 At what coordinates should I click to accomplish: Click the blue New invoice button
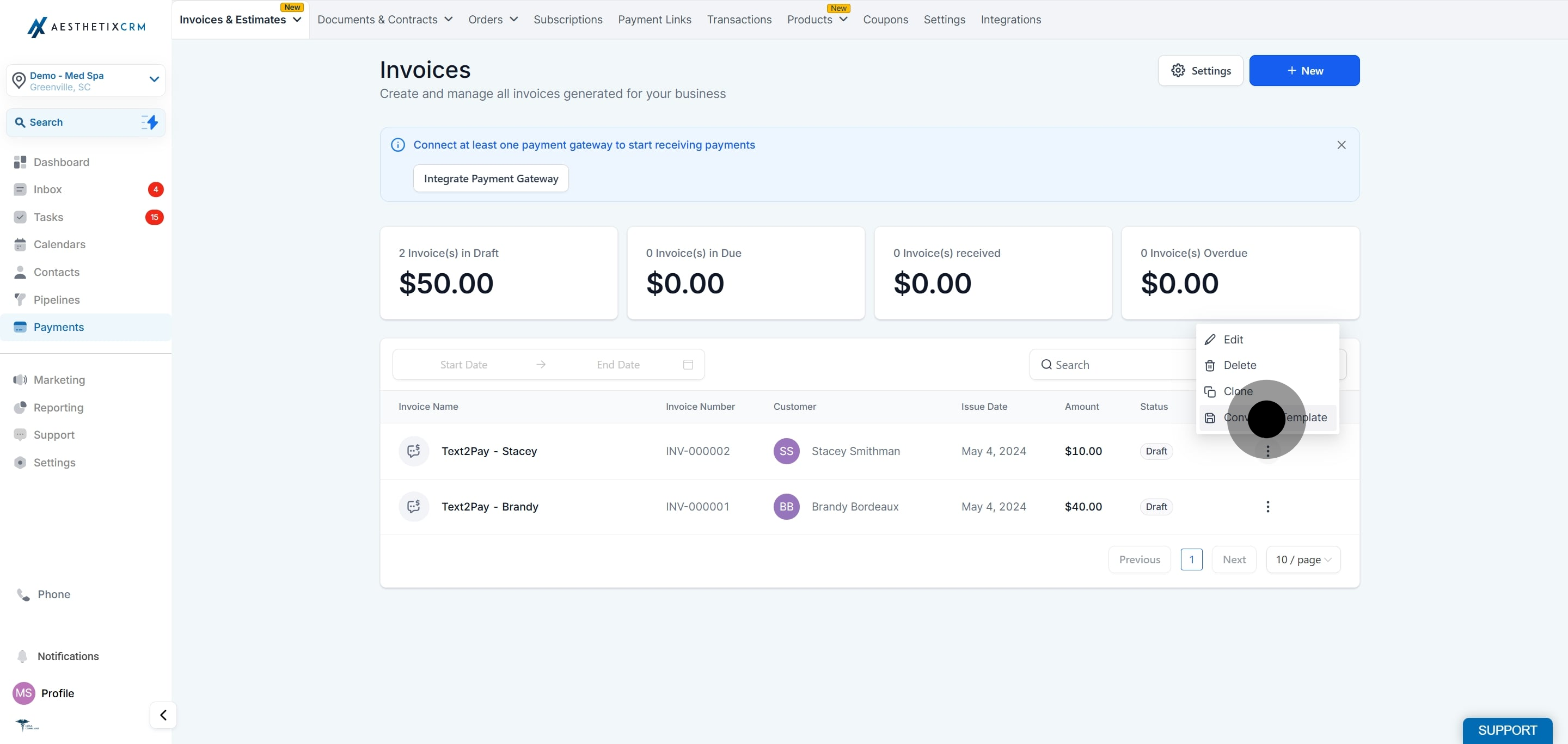[1304, 71]
